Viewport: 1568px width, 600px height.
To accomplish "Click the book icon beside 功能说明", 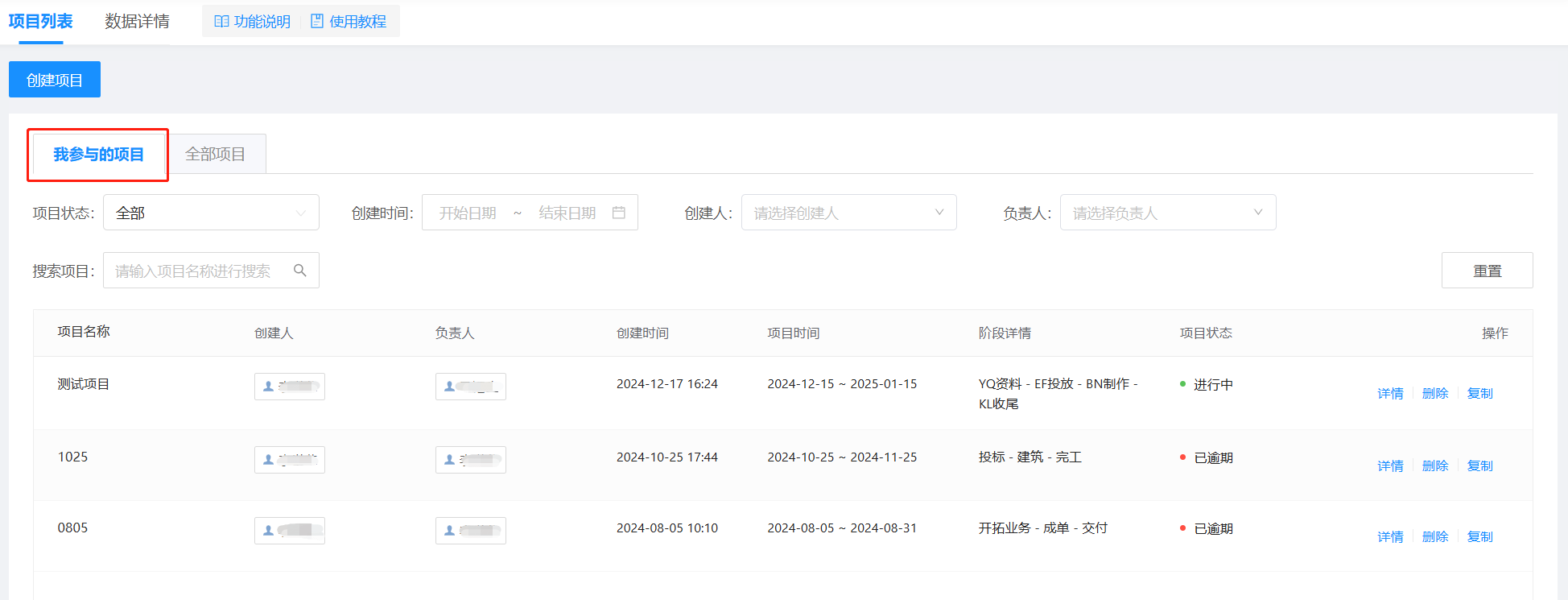I will tap(221, 22).
